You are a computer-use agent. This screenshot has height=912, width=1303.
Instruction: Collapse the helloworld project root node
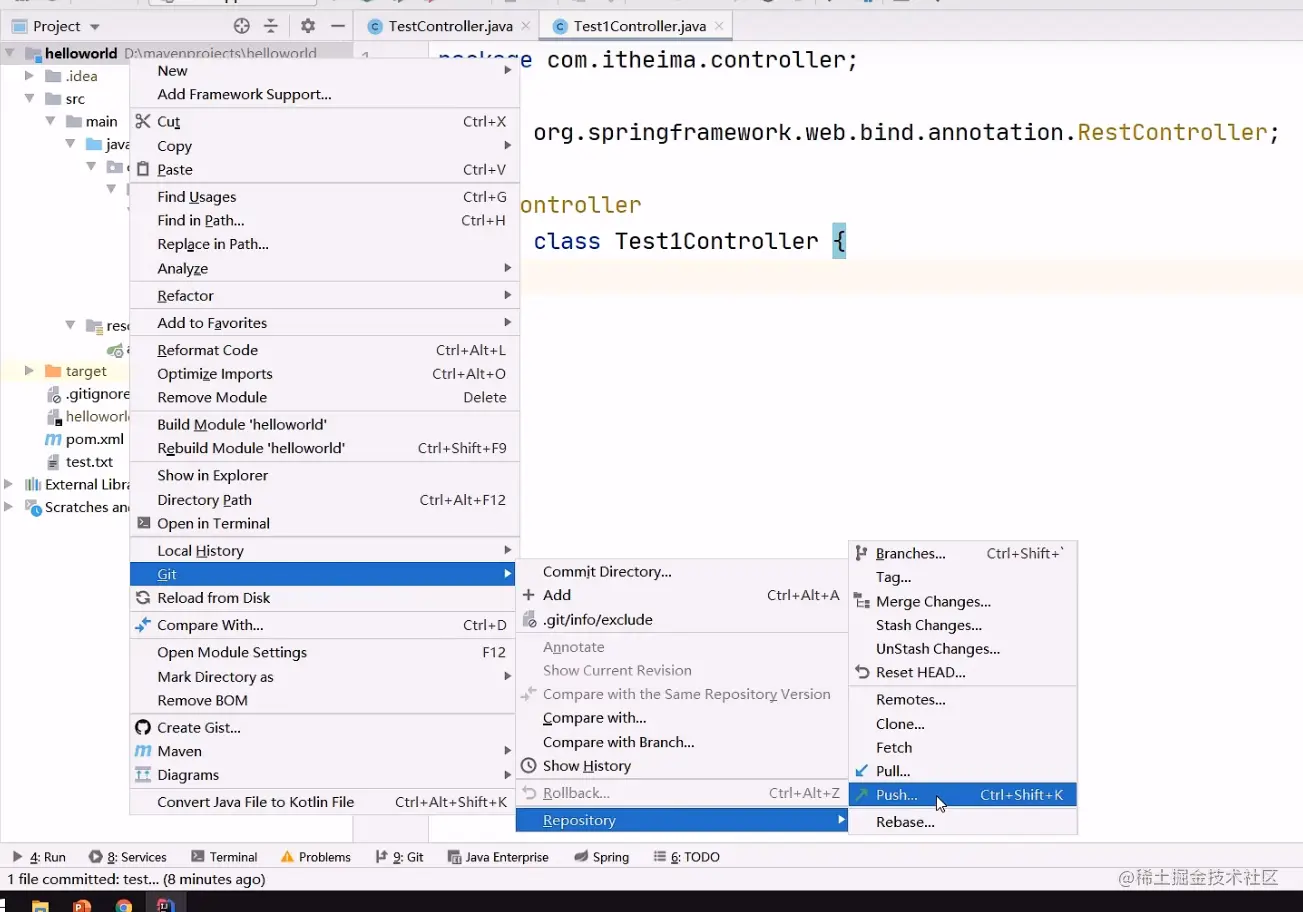pos(10,53)
